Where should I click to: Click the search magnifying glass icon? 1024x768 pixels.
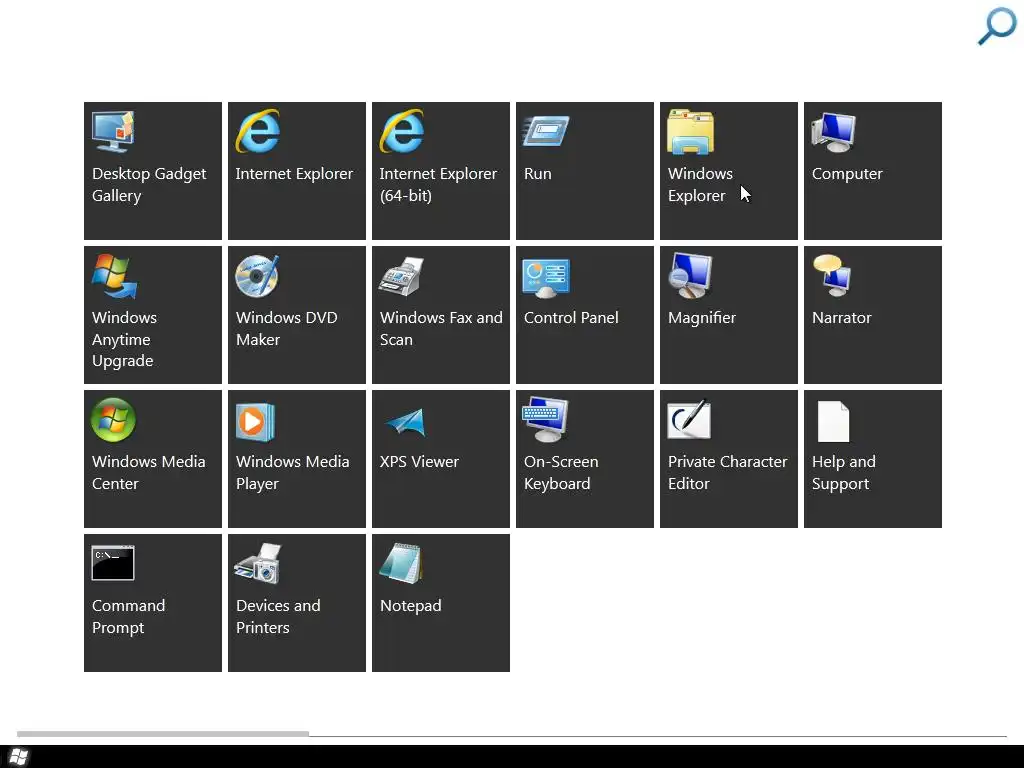tap(997, 26)
